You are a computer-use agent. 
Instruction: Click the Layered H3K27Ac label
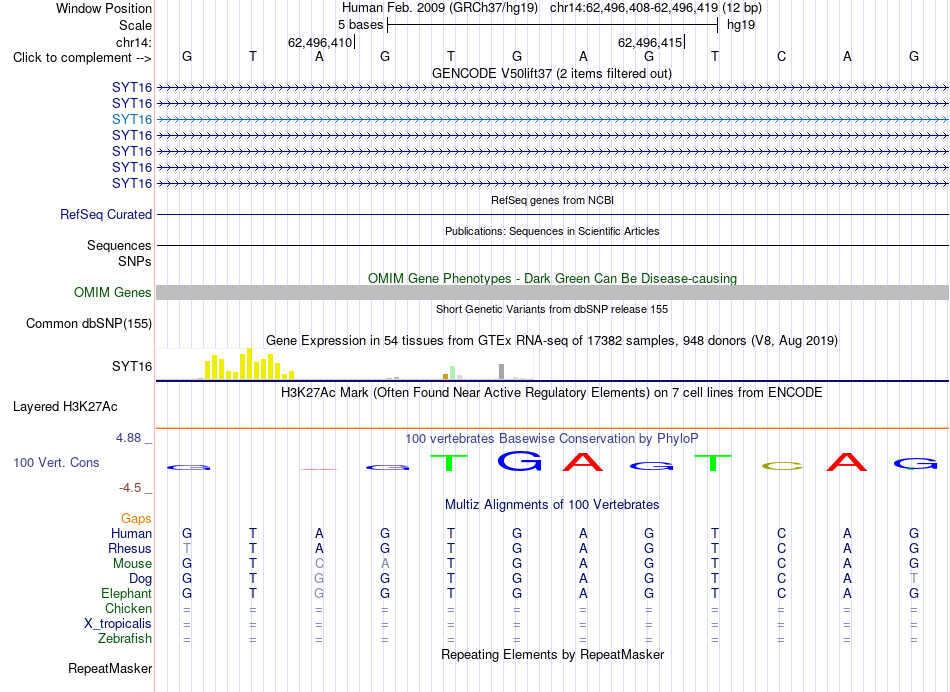[65, 407]
